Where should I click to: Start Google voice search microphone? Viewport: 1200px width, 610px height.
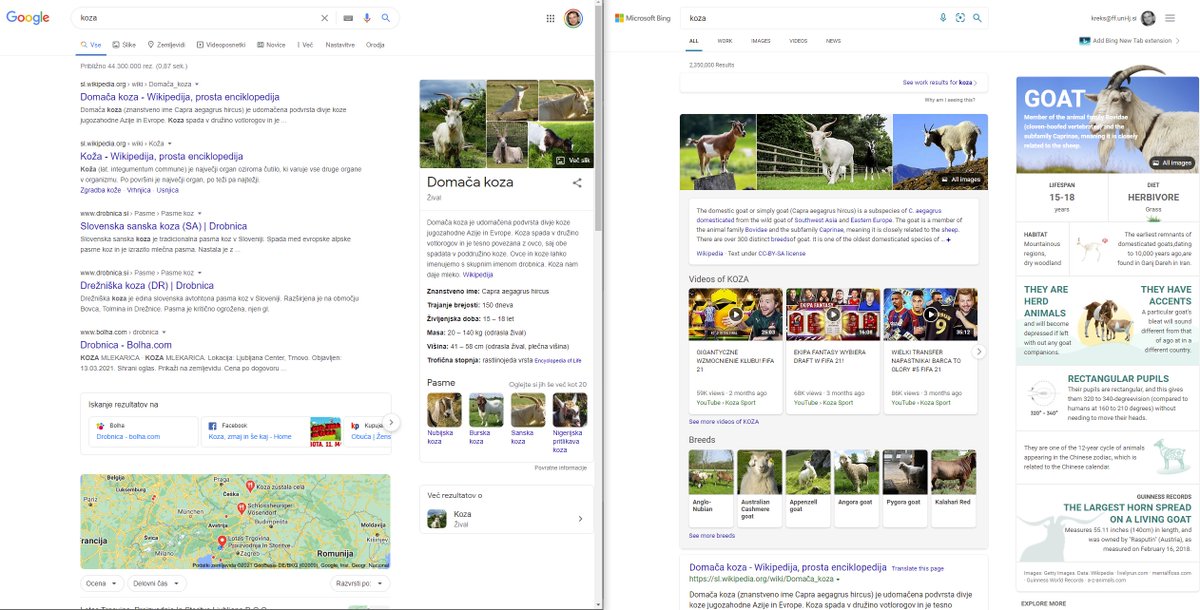(367, 18)
